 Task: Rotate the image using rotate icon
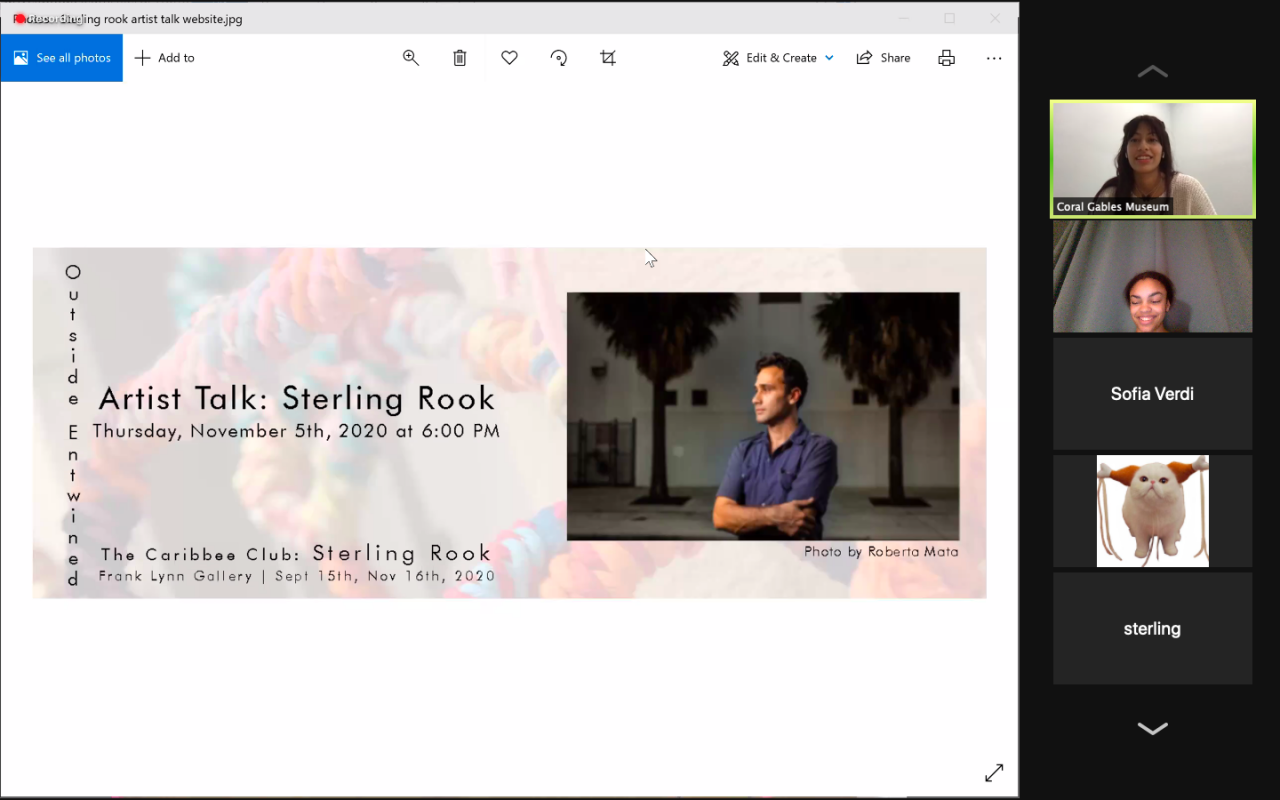point(559,58)
